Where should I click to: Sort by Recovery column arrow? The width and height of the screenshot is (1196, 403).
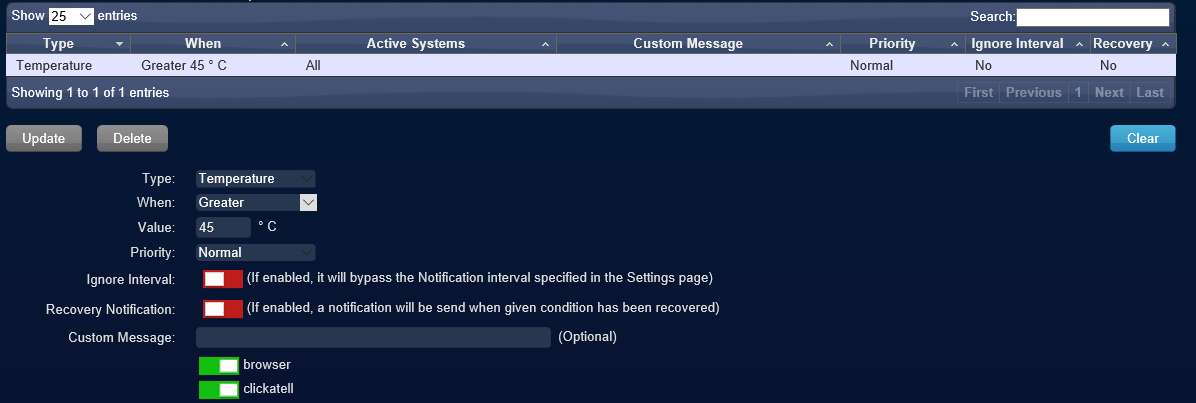point(1164,44)
